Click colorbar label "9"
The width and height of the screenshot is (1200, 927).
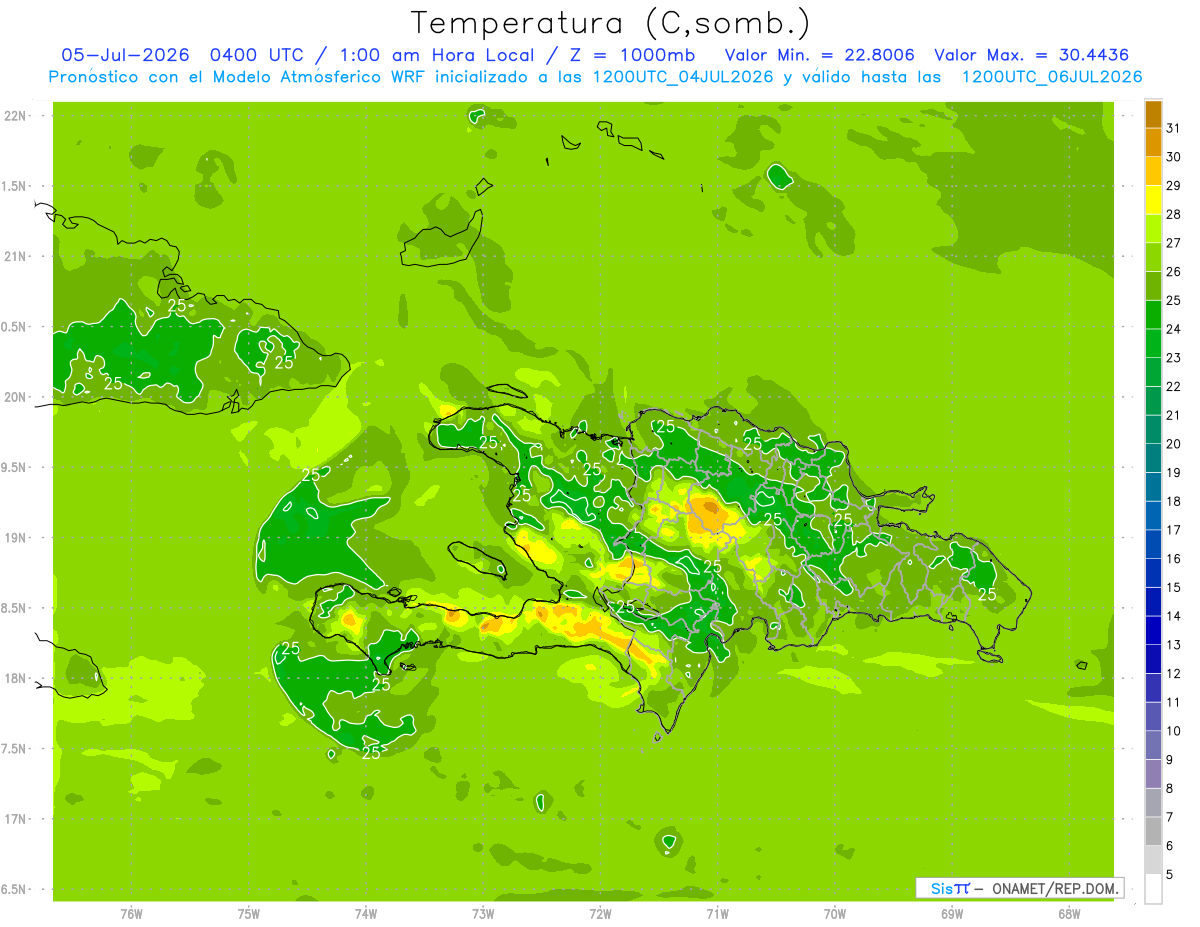[x=1170, y=760]
